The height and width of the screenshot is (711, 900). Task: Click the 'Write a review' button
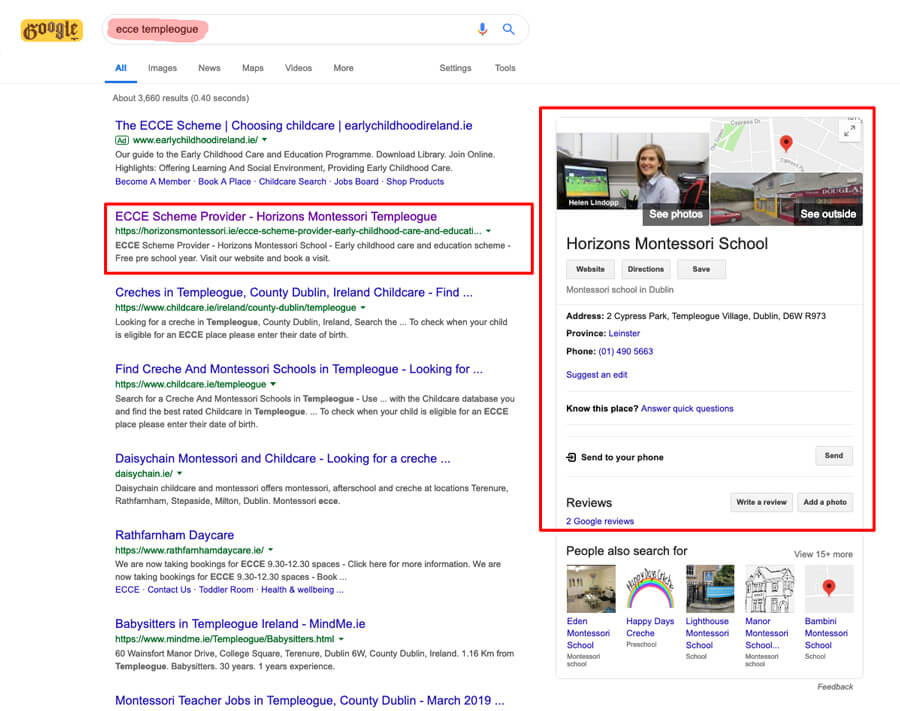pyautogui.click(x=762, y=502)
